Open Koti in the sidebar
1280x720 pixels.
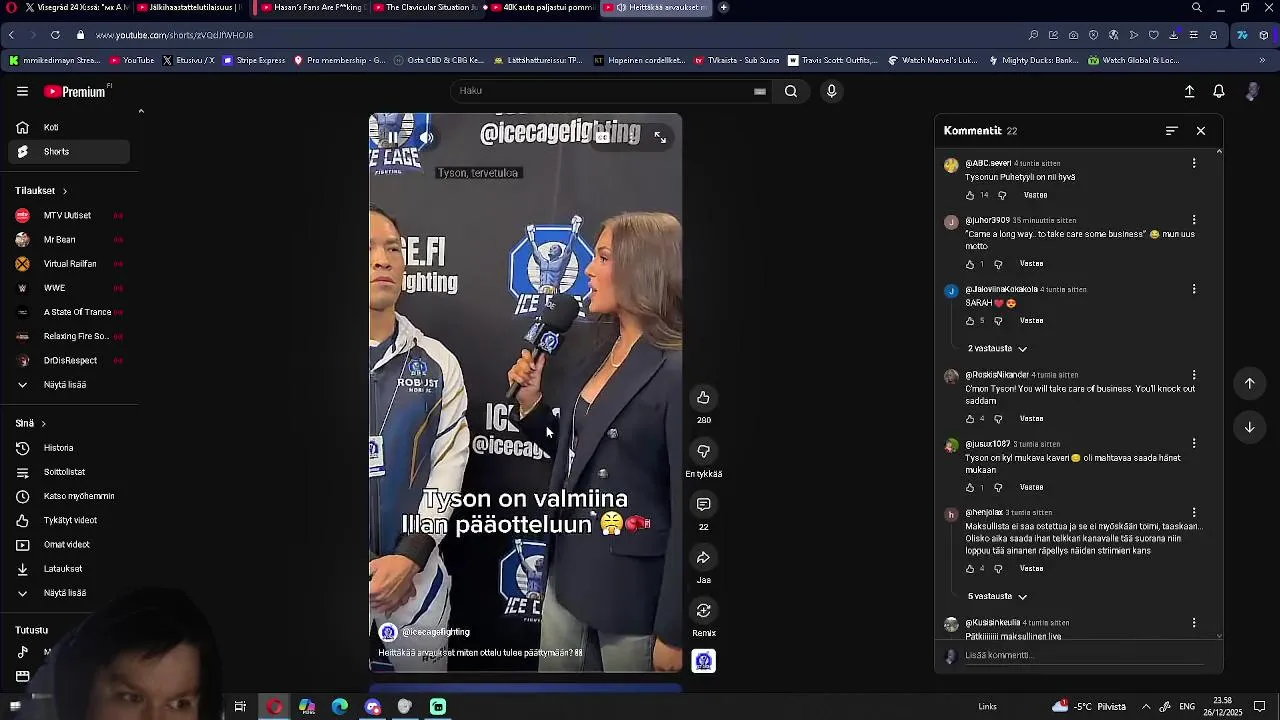coord(68,128)
